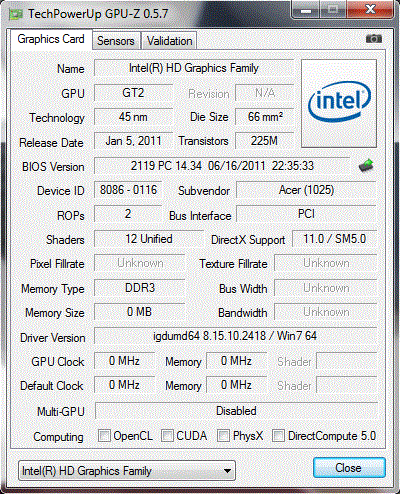
Task: Click the Memory Type field DDR3
Action: point(140,288)
